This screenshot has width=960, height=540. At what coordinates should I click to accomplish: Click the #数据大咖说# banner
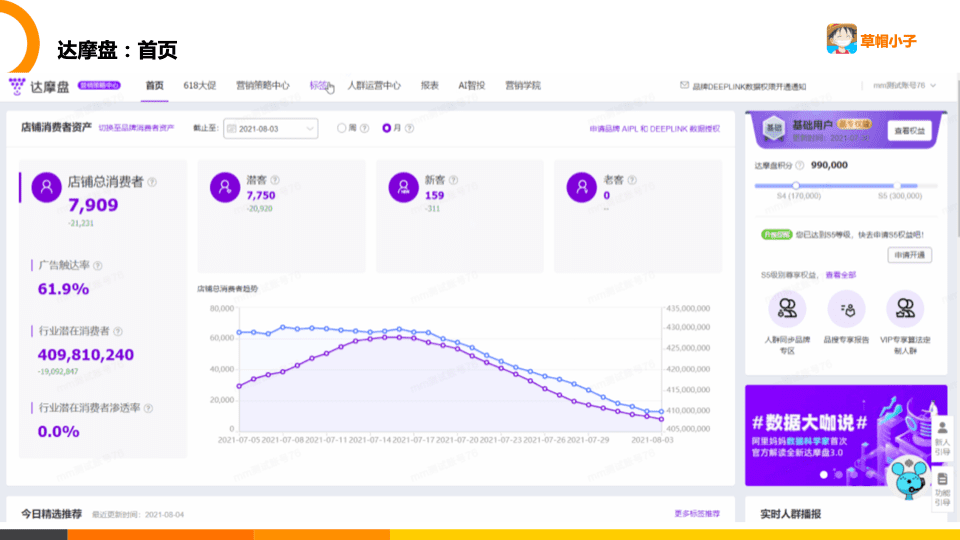[846, 435]
